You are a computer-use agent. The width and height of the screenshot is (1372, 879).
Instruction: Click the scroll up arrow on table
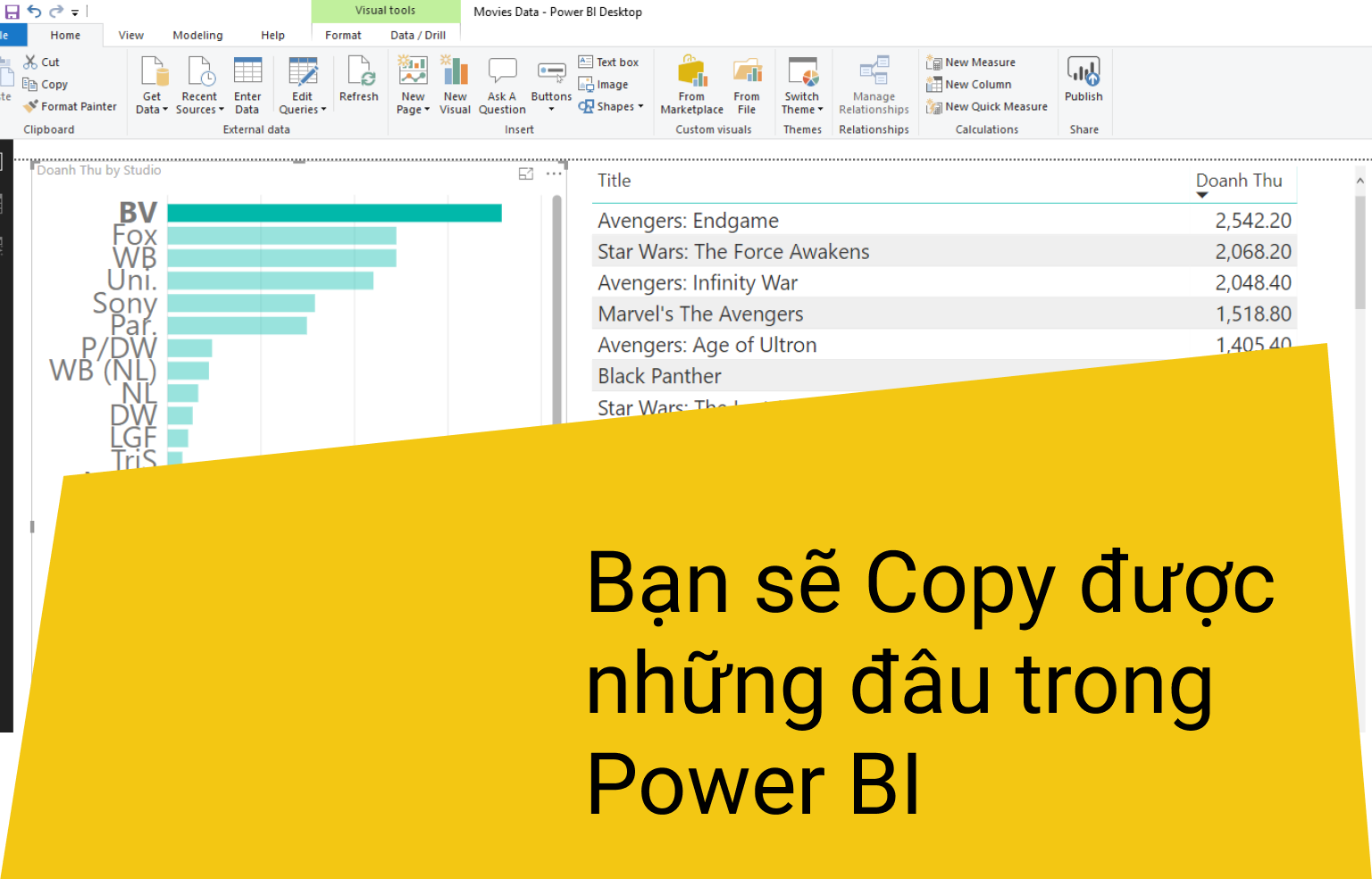click(1360, 180)
